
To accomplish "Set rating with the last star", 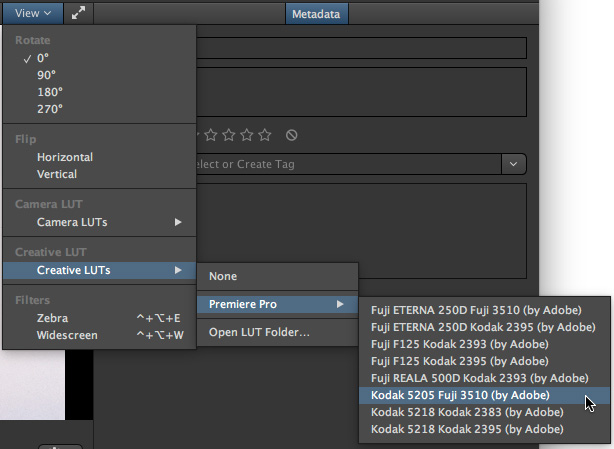I will (265, 135).
